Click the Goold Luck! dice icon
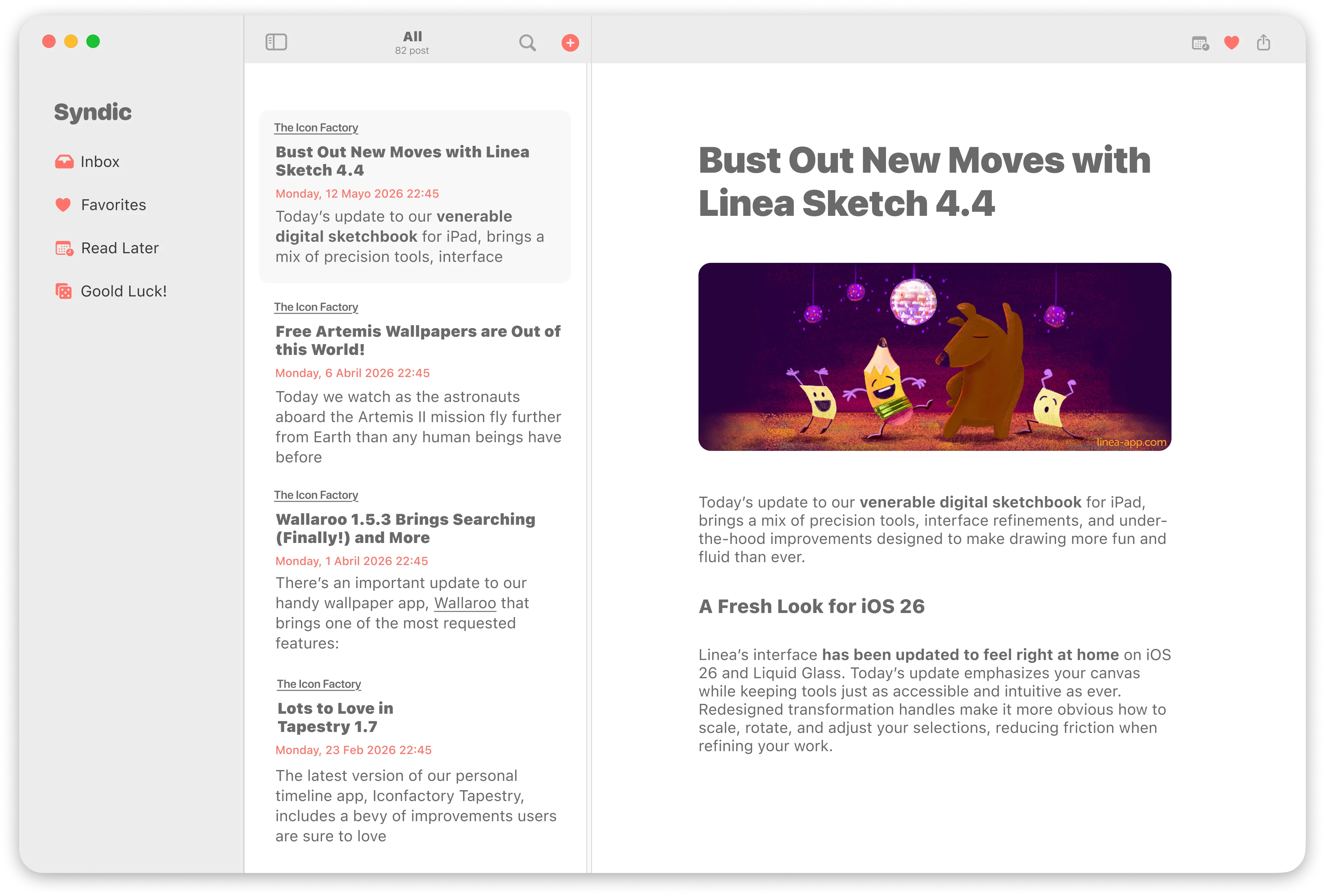 pos(64,291)
